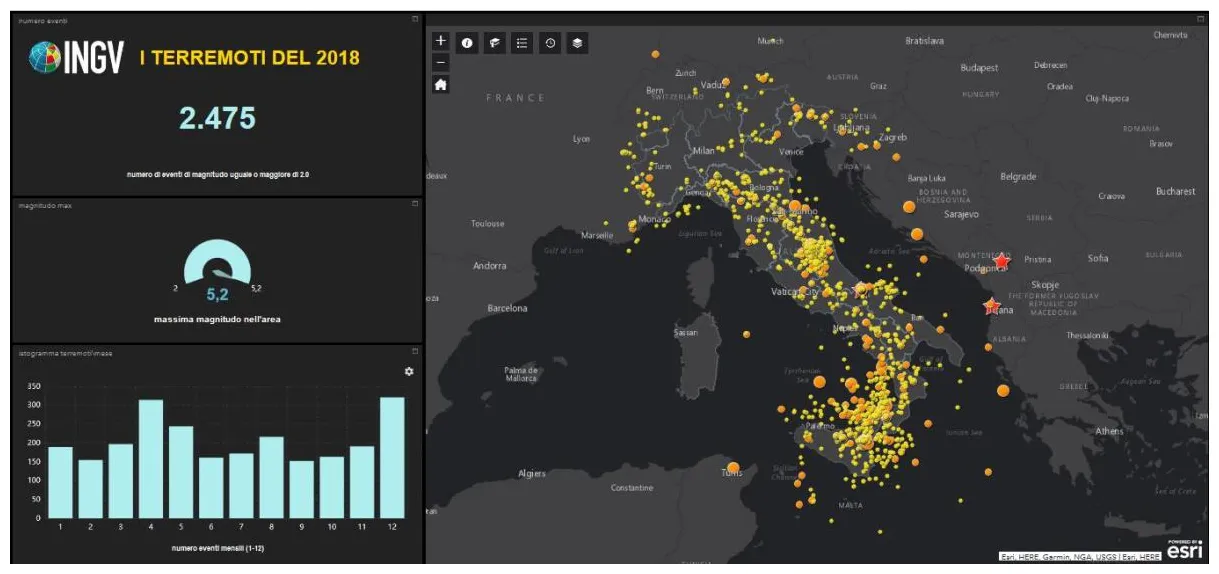Click numero eventi mensili (1-12) caption
Image resolution: width=1219 pixels, height=574 pixels.
(216, 548)
